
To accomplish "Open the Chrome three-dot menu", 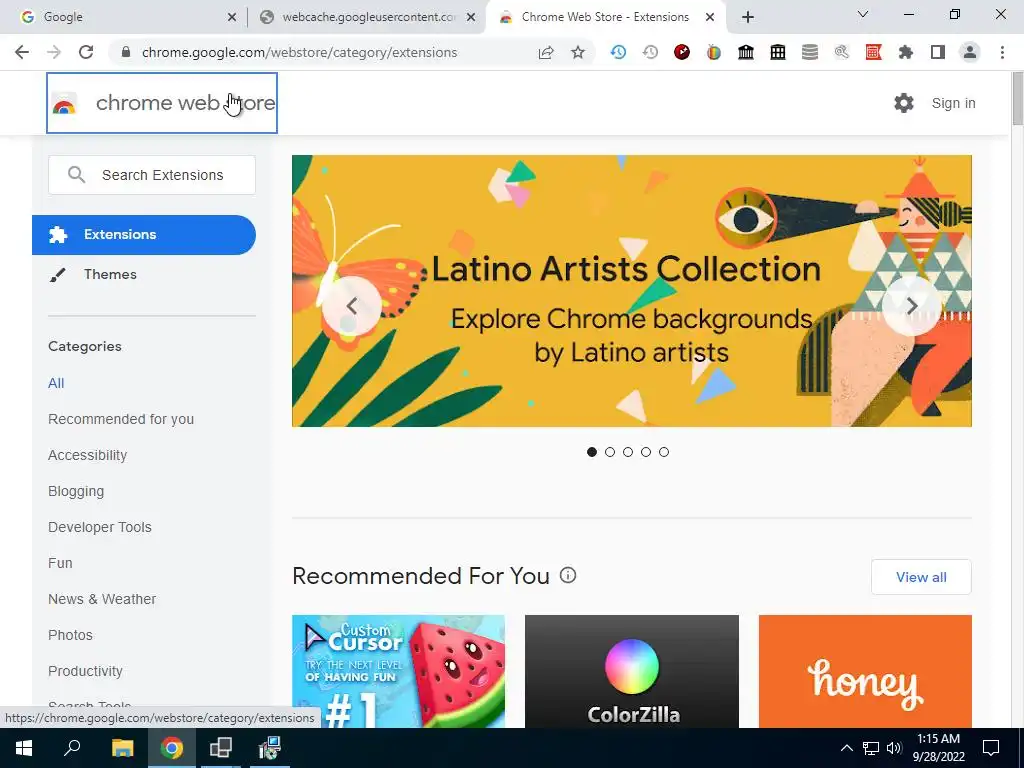I will pyautogui.click(x=1002, y=52).
